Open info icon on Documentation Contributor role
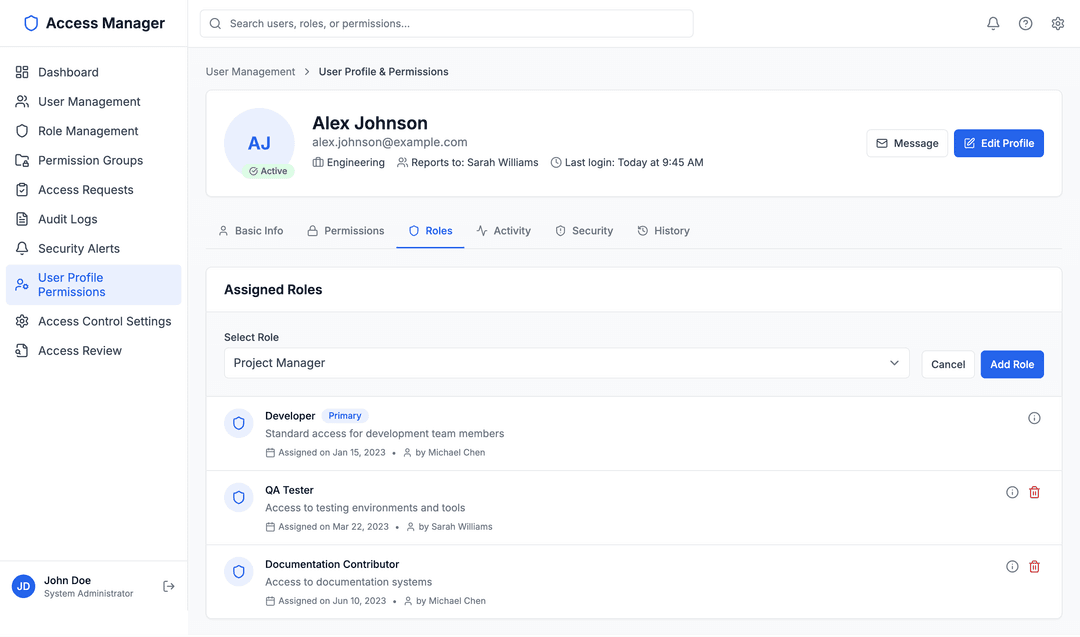This screenshot has width=1080, height=637. click(1011, 566)
